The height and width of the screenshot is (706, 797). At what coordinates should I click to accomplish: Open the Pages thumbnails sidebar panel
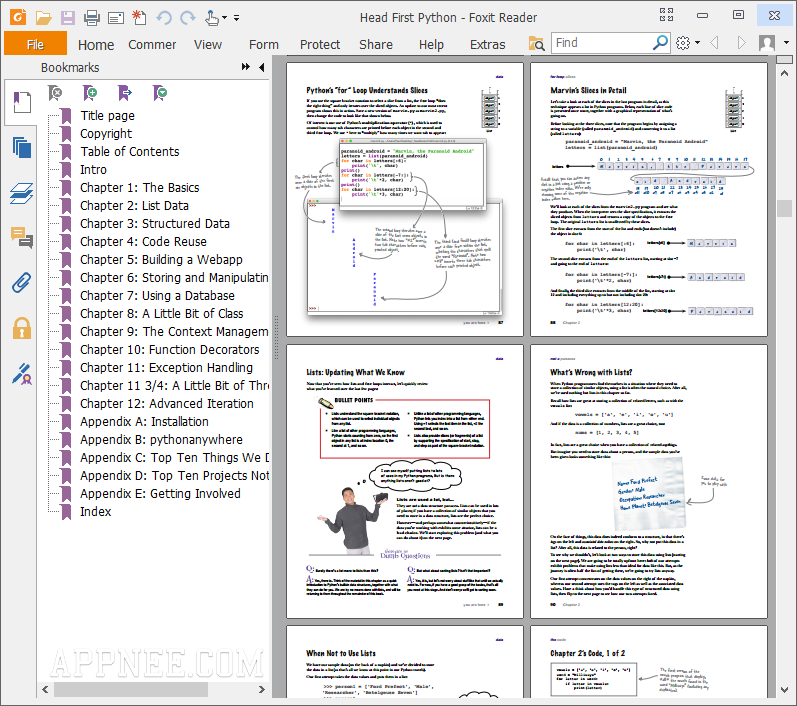pos(22,147)
